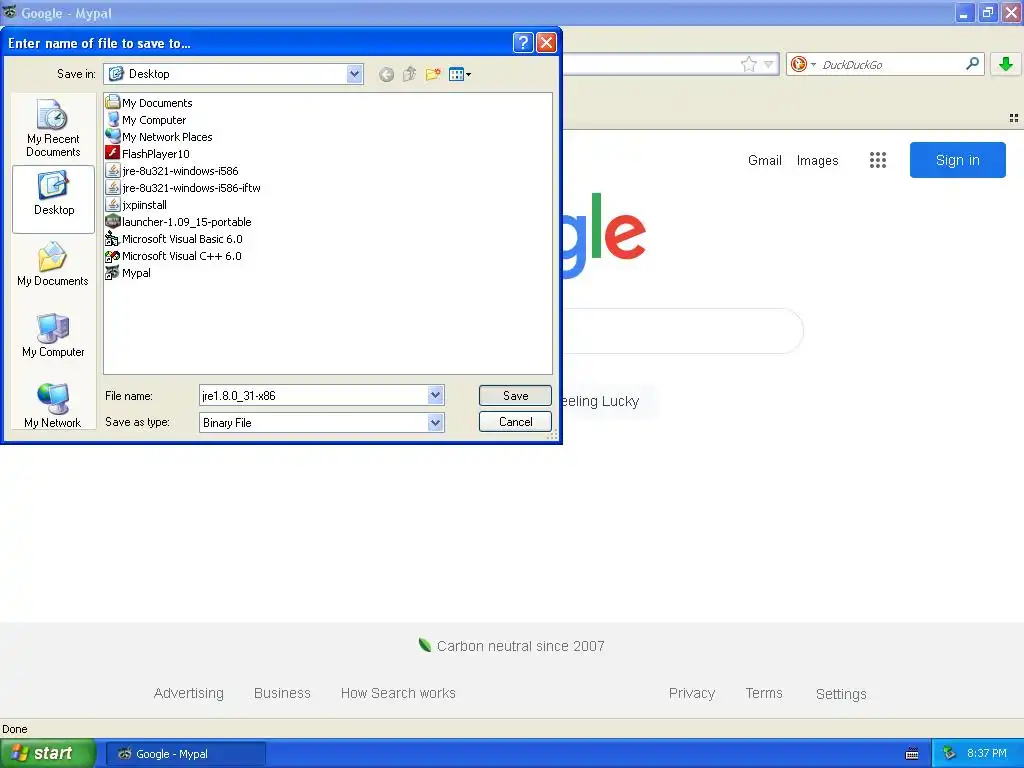Open the Privacy footer link
Image resolution: width=1024 pixels, height=768 pixels.
[x=692, y=694]
